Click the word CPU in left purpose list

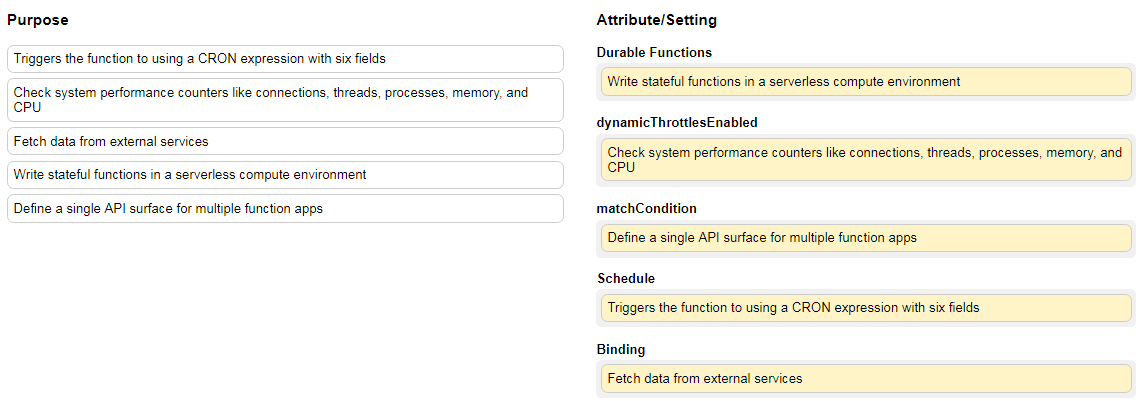tap(27, 108)
